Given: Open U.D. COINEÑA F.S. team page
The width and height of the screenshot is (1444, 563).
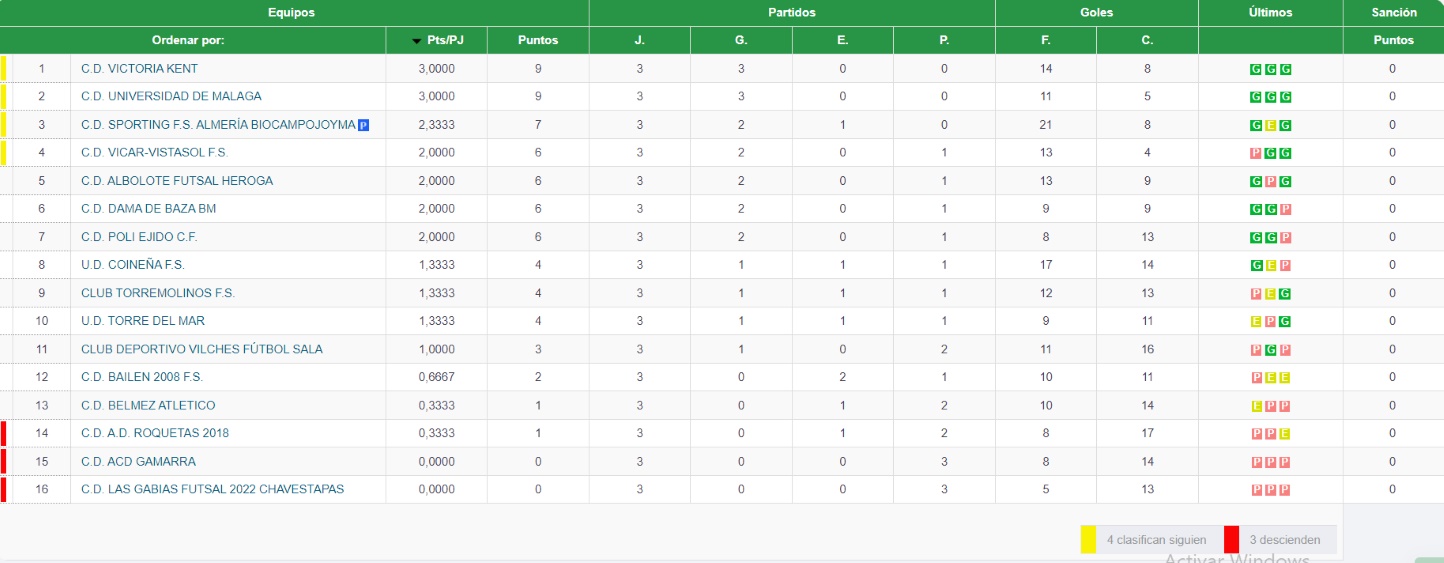Looking at the screenshot, I should coord(133,265).
